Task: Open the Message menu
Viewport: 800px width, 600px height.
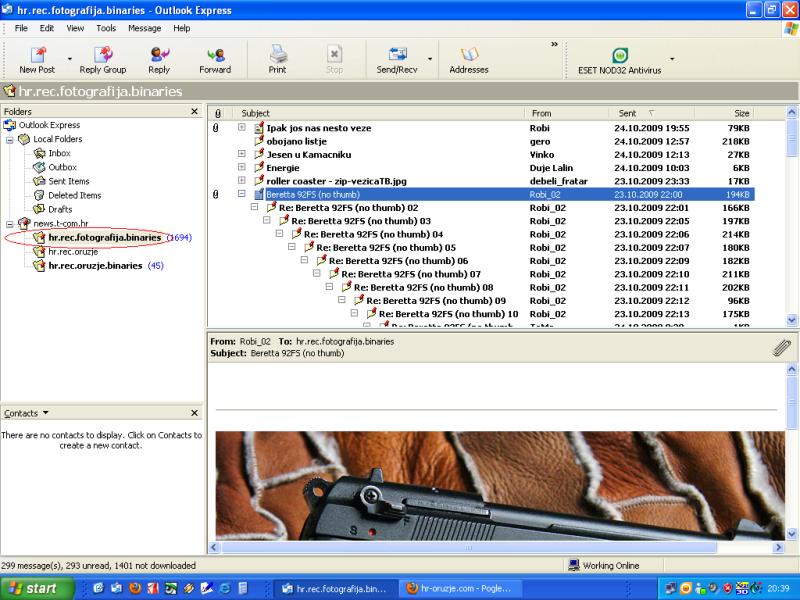Action: (144, 28)
